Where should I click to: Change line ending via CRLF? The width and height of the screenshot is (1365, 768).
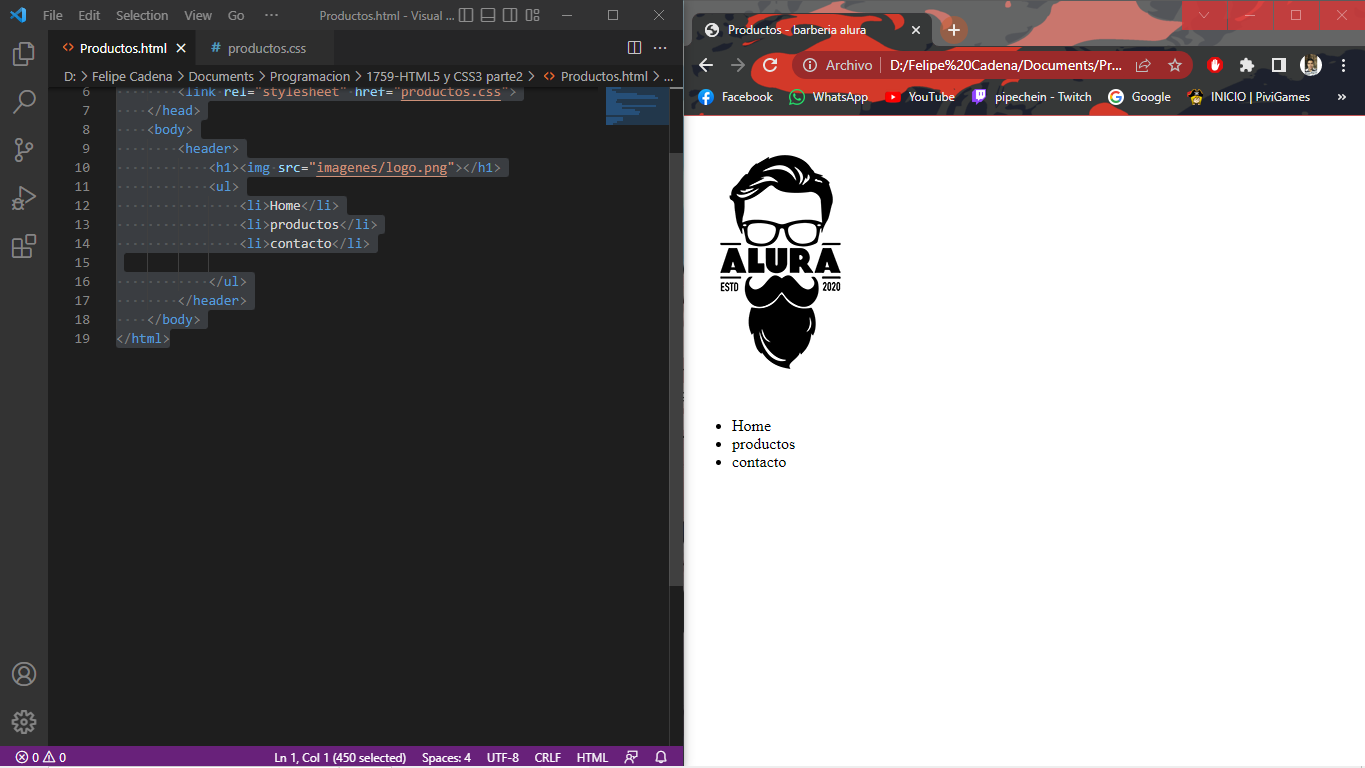(548, 757)
